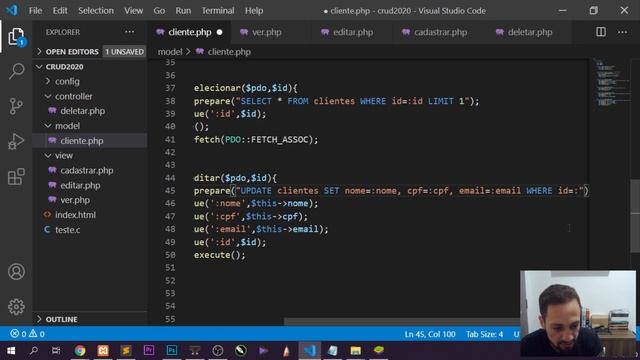
Task: Open Sublime Text from taskbar
Action: click(126, 350)
